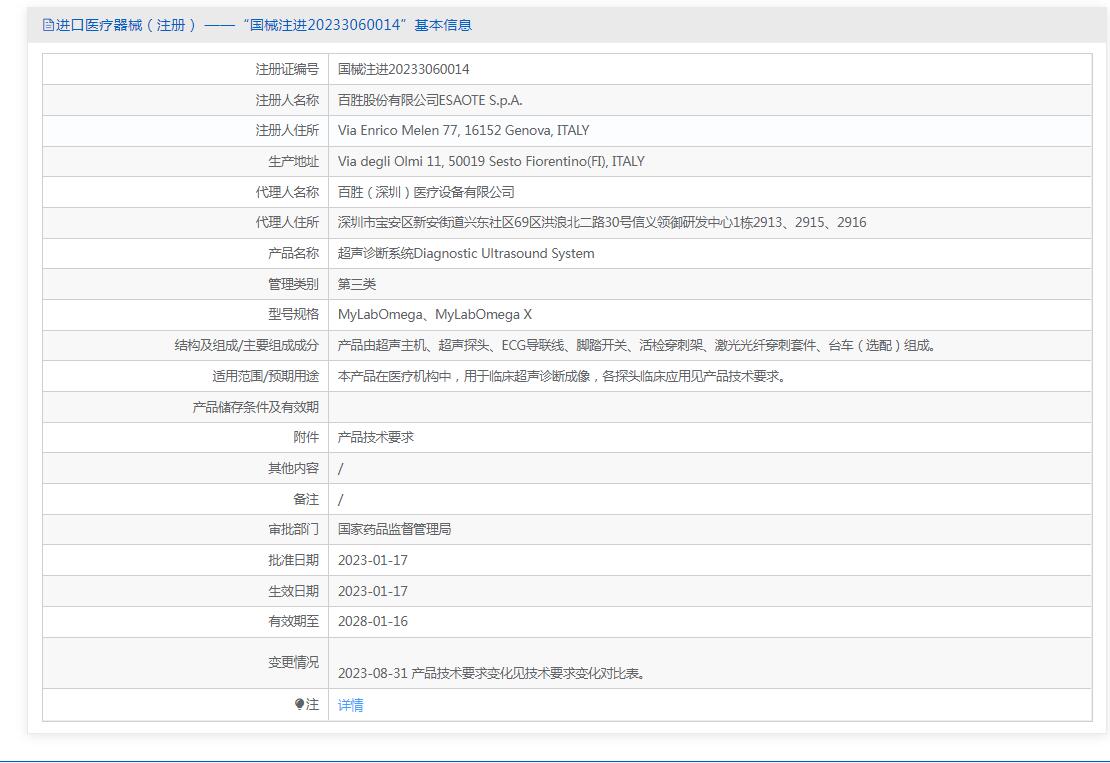
Task: Click the 批准日期 row label
Action: tap(294, 561)
